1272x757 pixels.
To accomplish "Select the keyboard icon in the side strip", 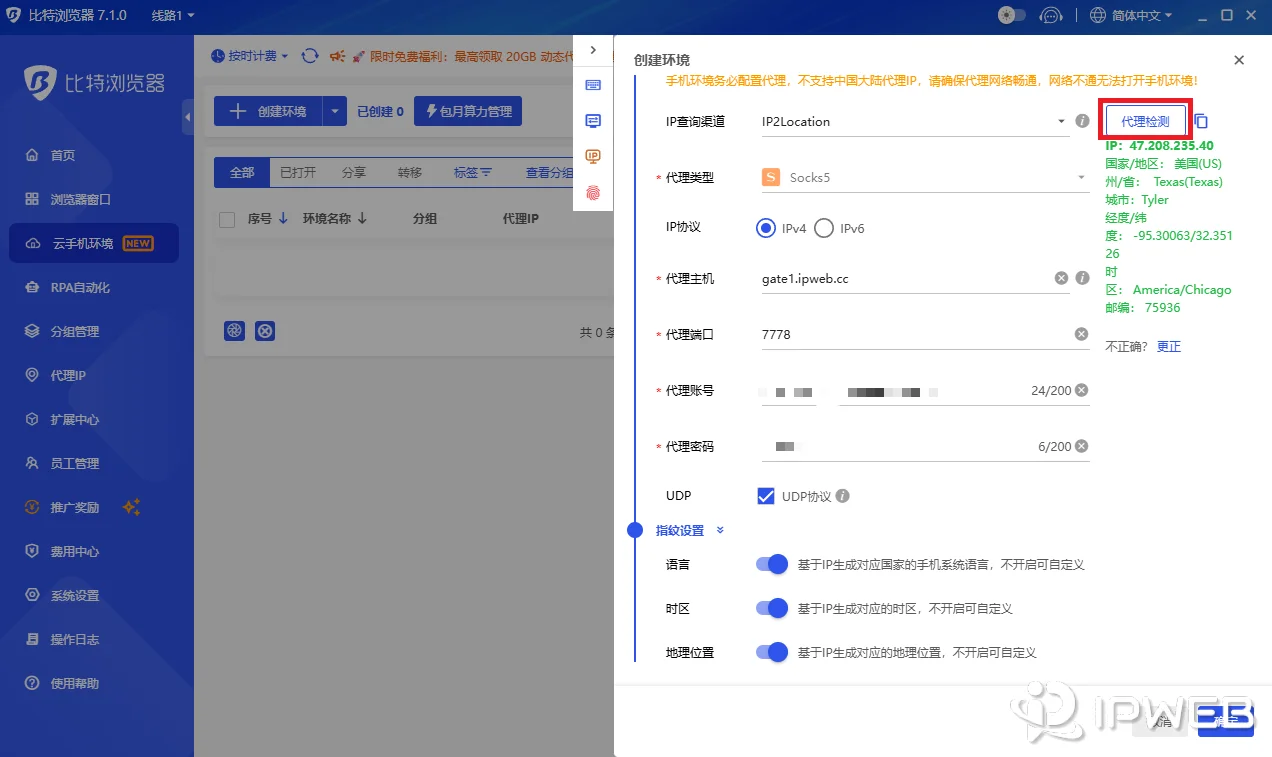I will [593, 85].
